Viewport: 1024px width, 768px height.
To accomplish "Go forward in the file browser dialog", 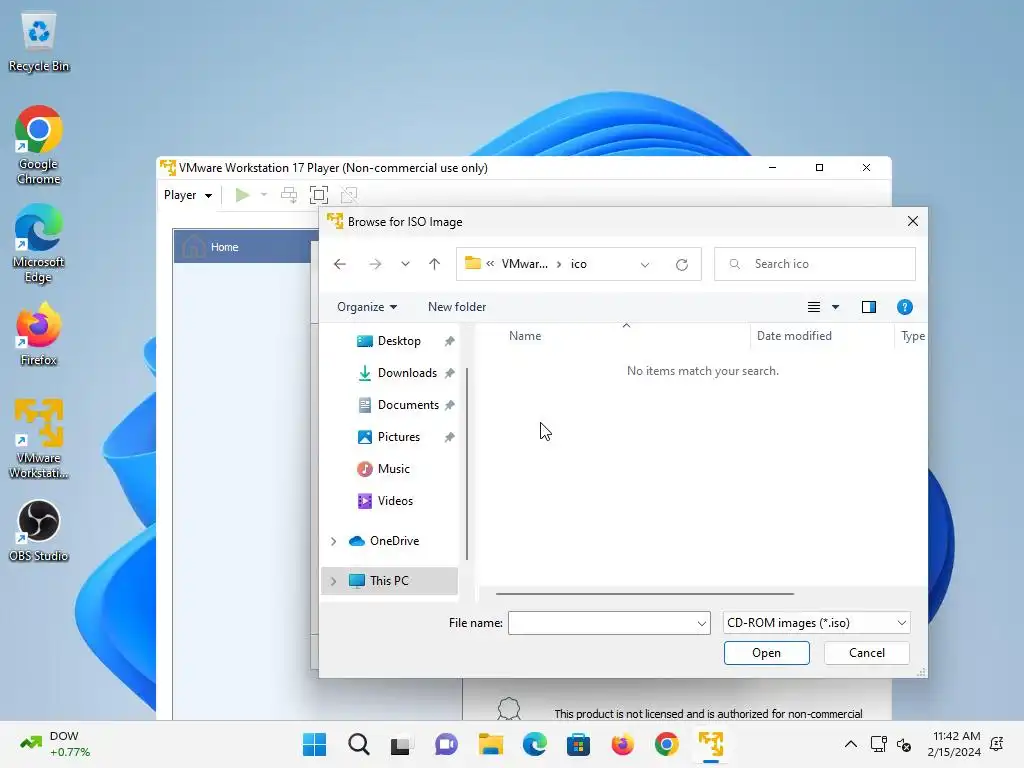I will 375,264.
